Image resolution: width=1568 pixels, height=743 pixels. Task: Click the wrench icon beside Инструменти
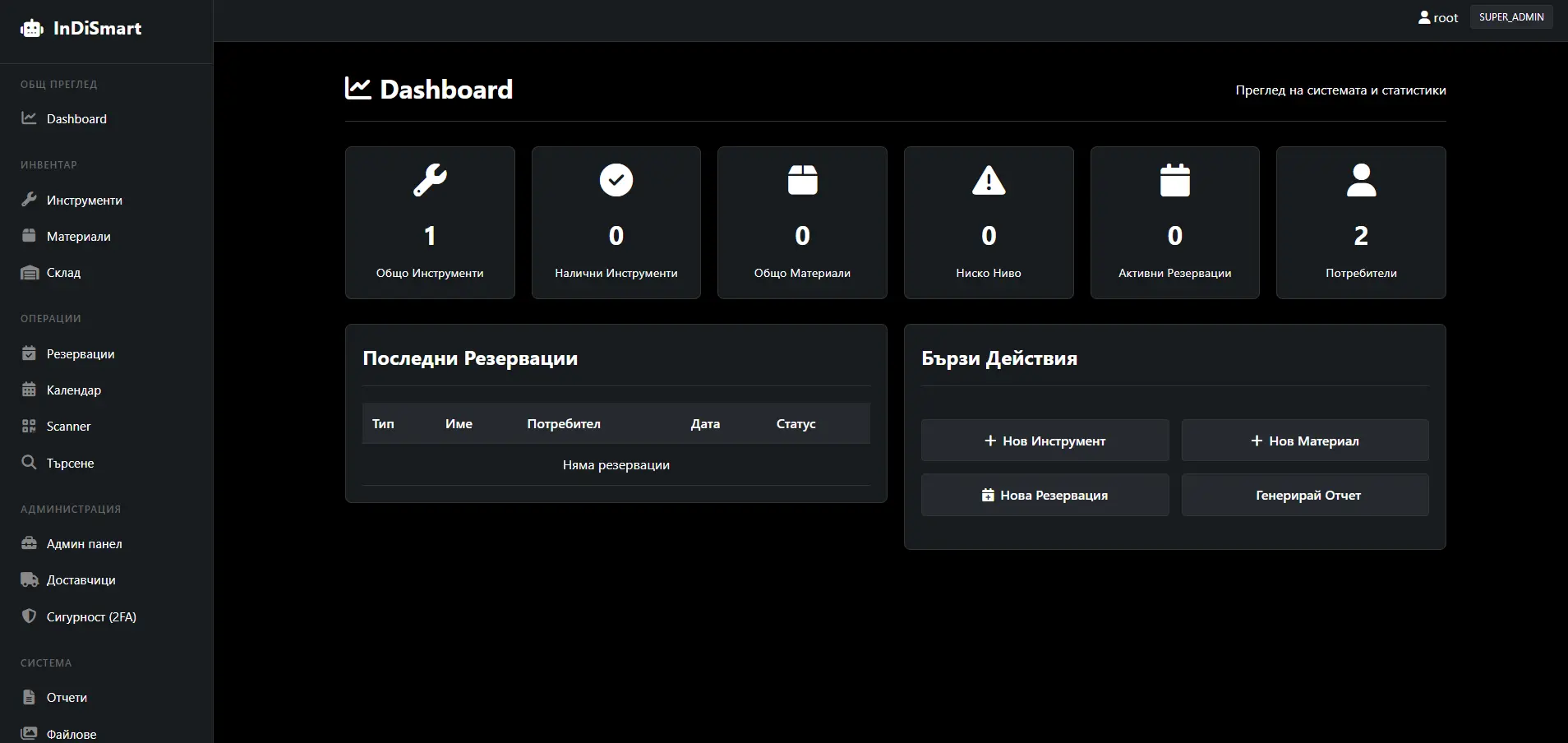(29, 200)
